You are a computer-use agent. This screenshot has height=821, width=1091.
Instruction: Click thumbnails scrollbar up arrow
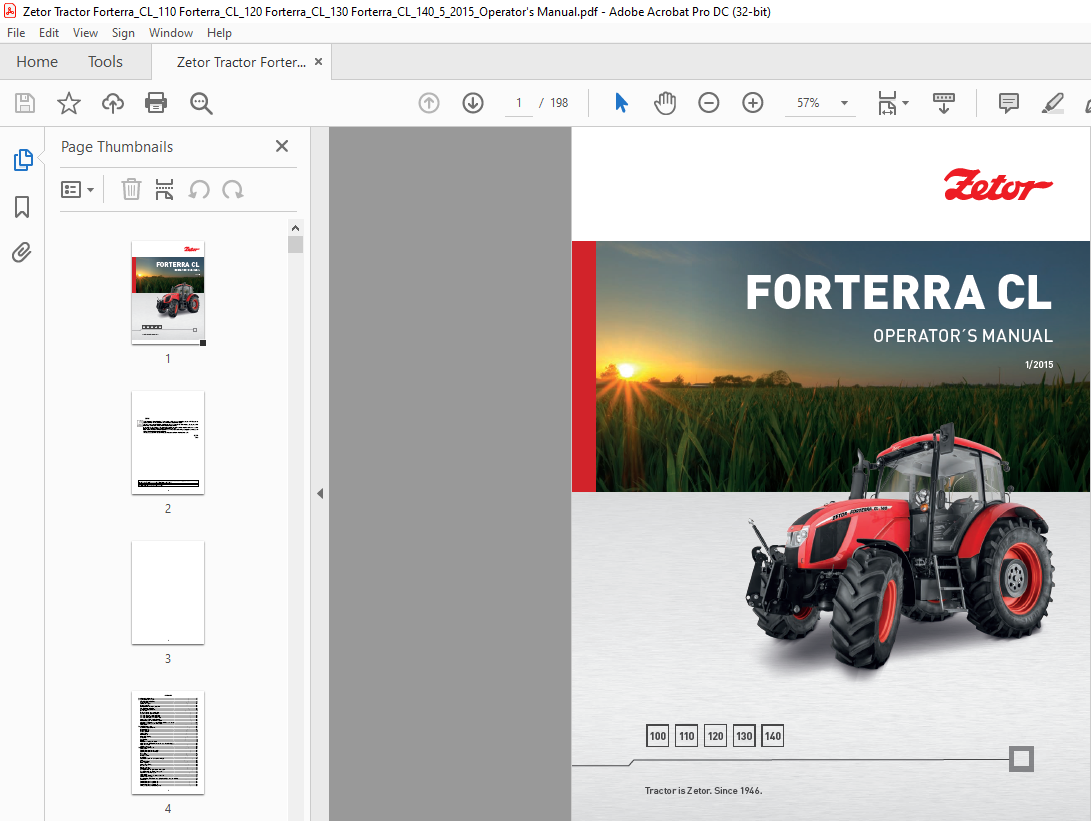pos(295,228)
